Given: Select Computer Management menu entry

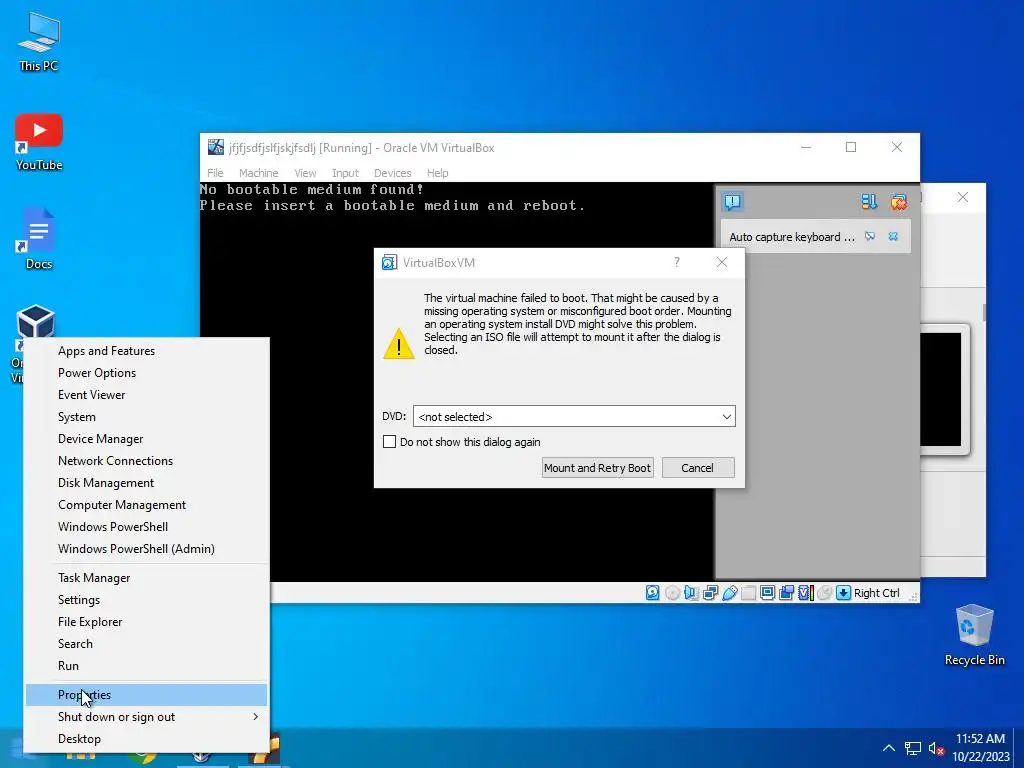Looking at the screenshot, I should coord(146,505).
